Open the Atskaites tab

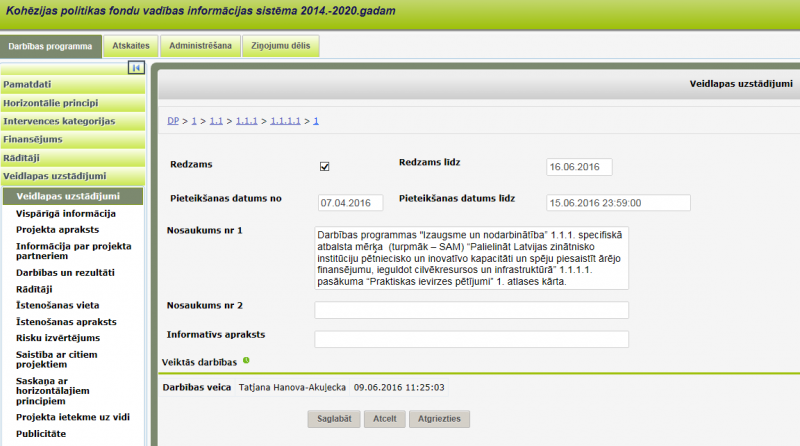click(x=131, y=45)
